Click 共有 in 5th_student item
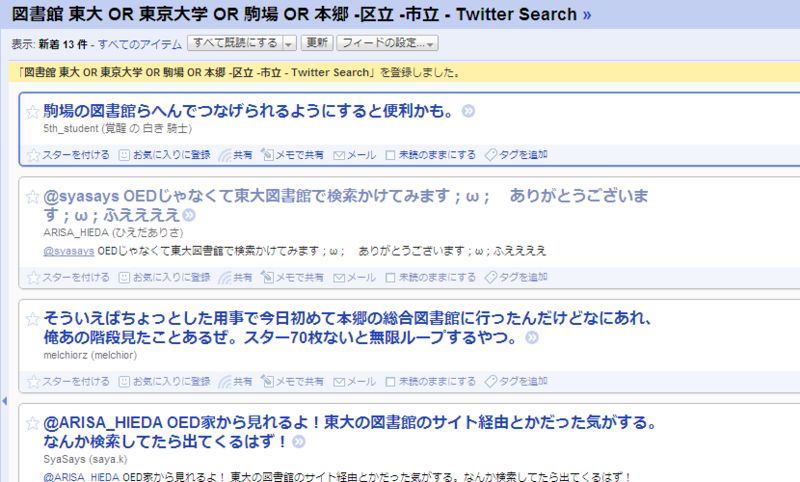The height and width of the screenshot is (482, 800). pos(236,155)
